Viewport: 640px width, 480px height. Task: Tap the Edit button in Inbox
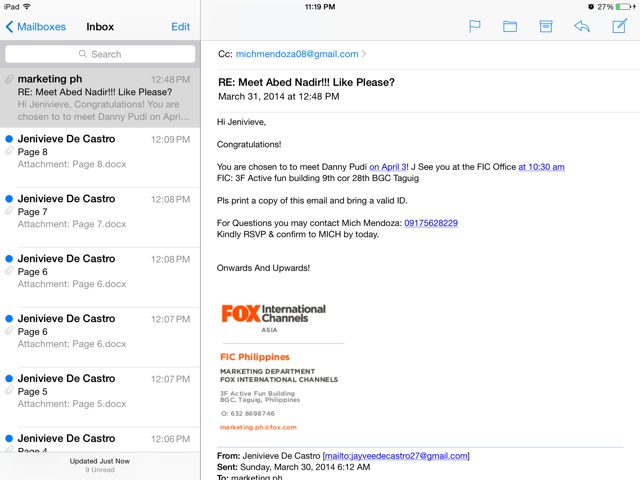point(180,27)
